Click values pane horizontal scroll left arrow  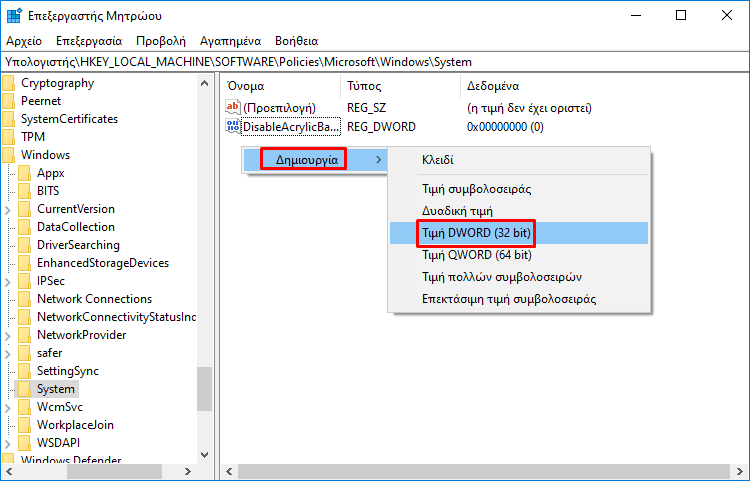coord(230,472)
